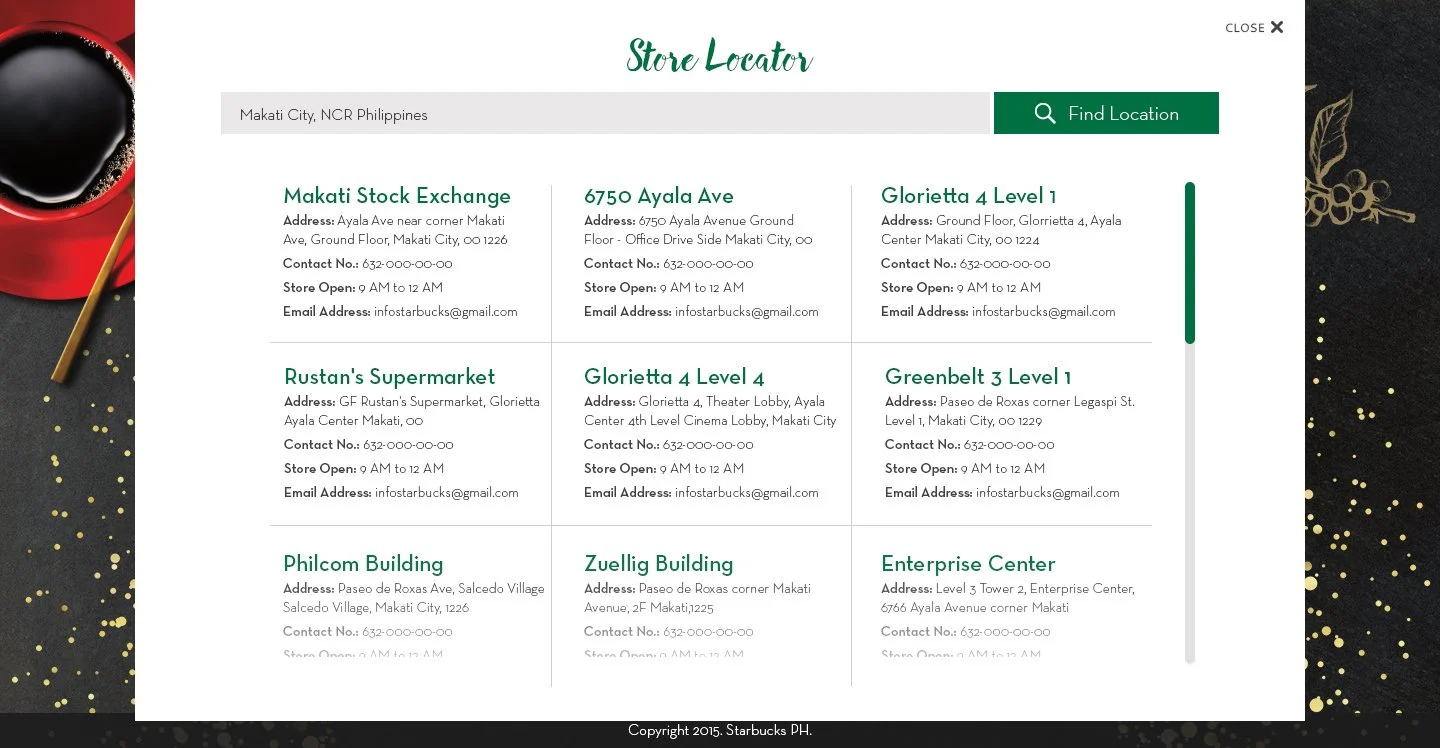Click Makati Stock Exchange contact number
Image resolution: width=1440 pixels, height=748 pixels.
tap(368, 264)
